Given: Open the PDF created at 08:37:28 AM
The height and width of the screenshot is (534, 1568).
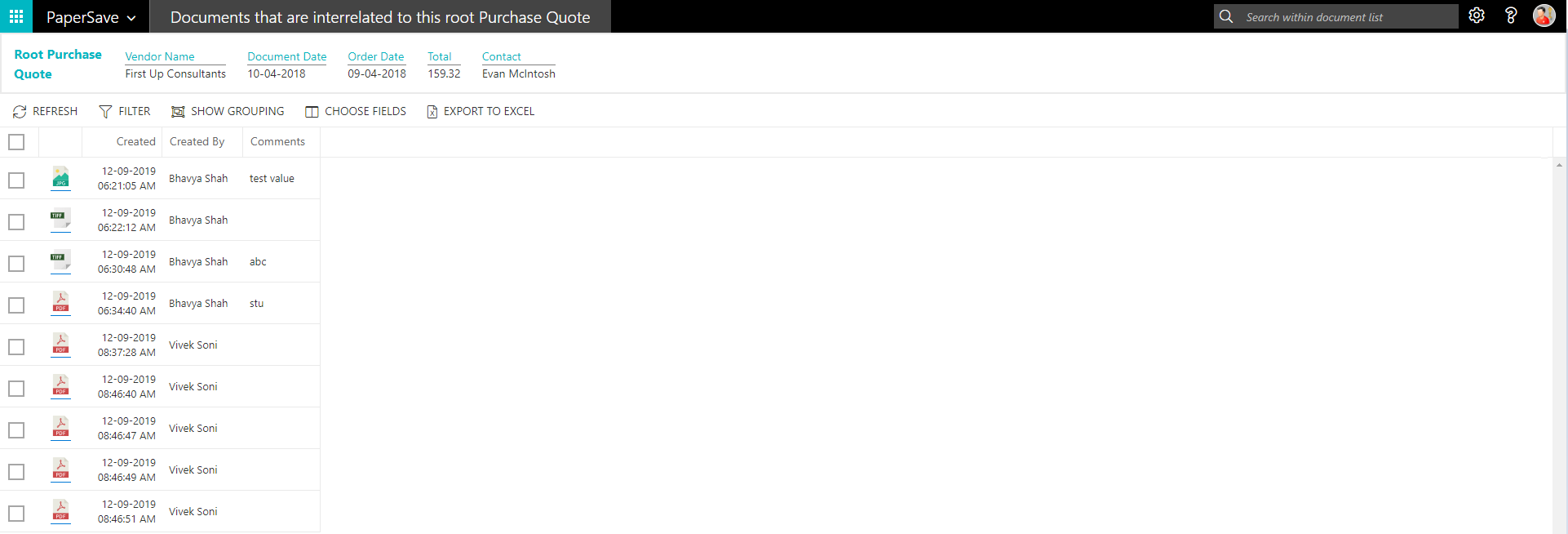Looking at the screenshot, I should coord(60,345).
